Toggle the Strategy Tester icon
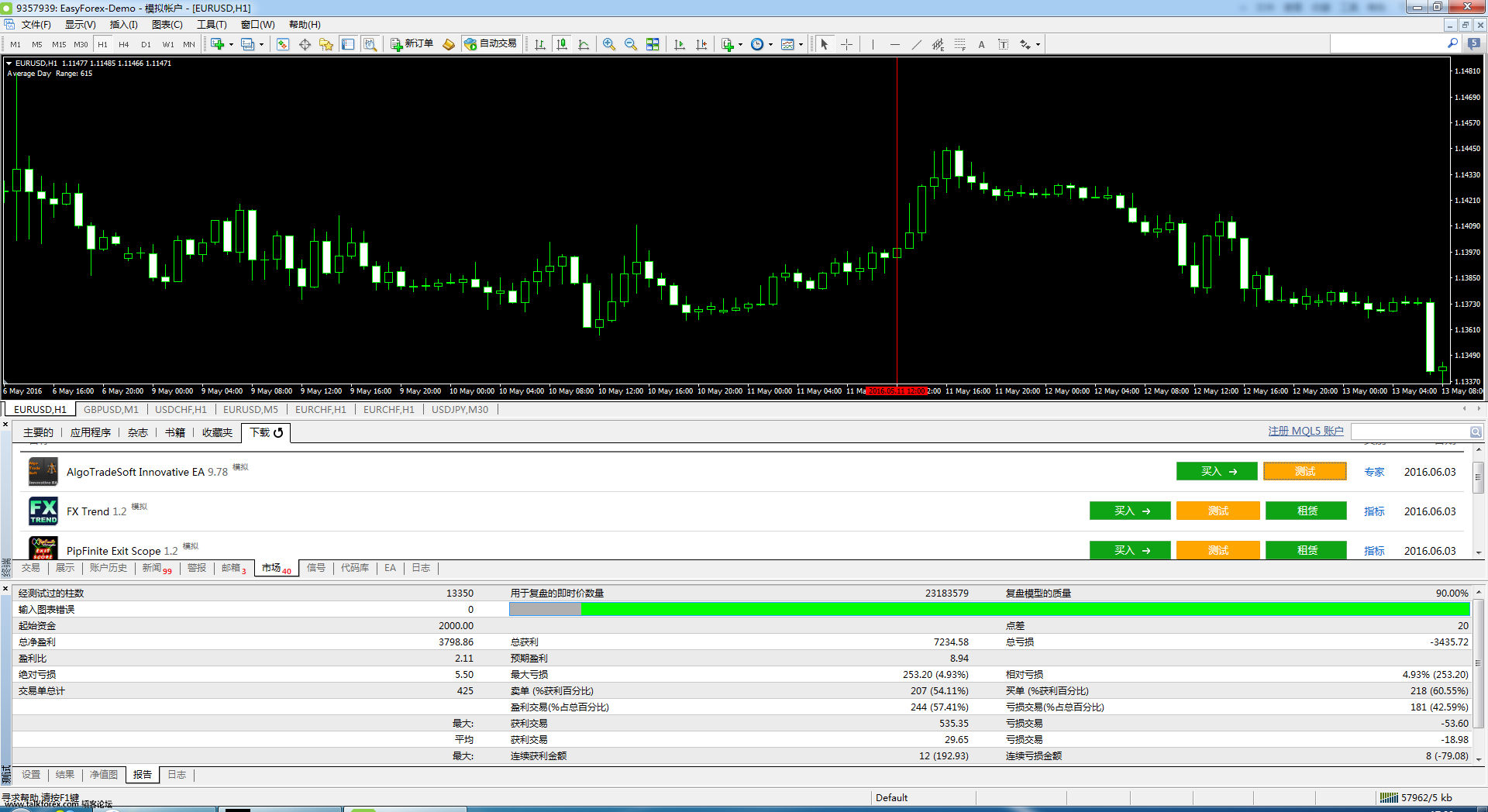The height and width of the screenshot is (812, 1488). click(x=370, y=44)
